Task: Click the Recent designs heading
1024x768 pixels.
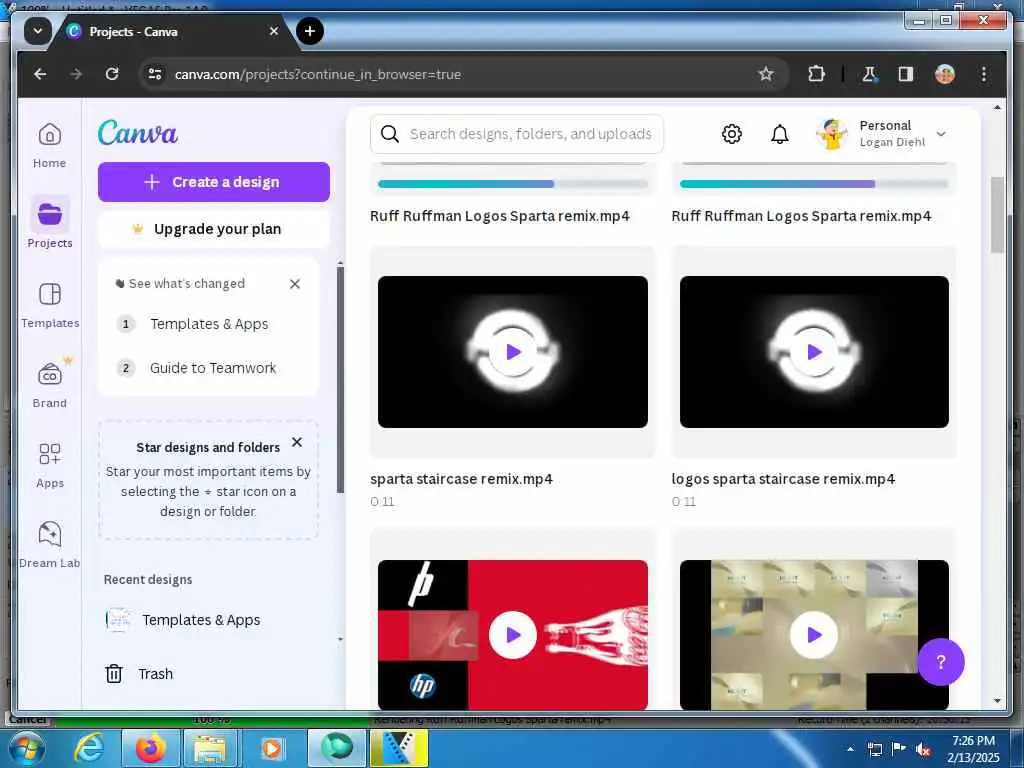Action: click(x=148, y=579)
